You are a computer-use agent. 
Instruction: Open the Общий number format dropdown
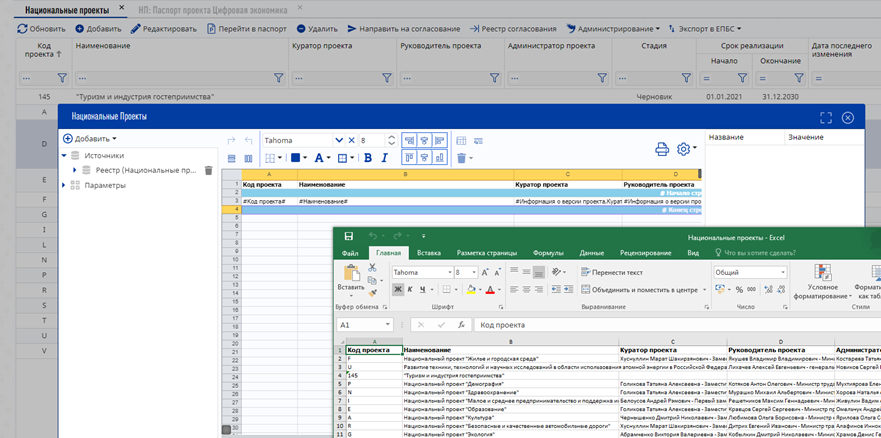pyautogui.click(x=783, y=272)
